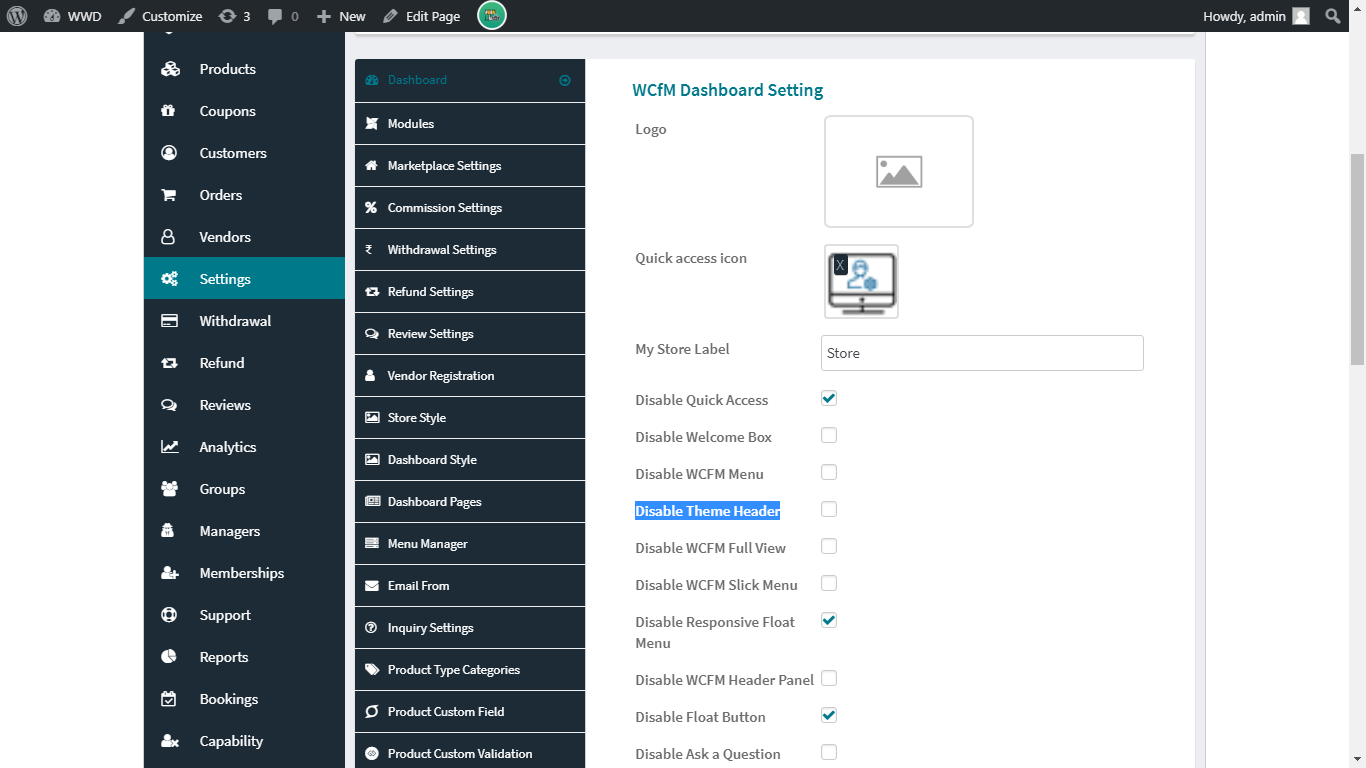Click the Capability user-x icon

pyautogui.click(x=170, y=741)
